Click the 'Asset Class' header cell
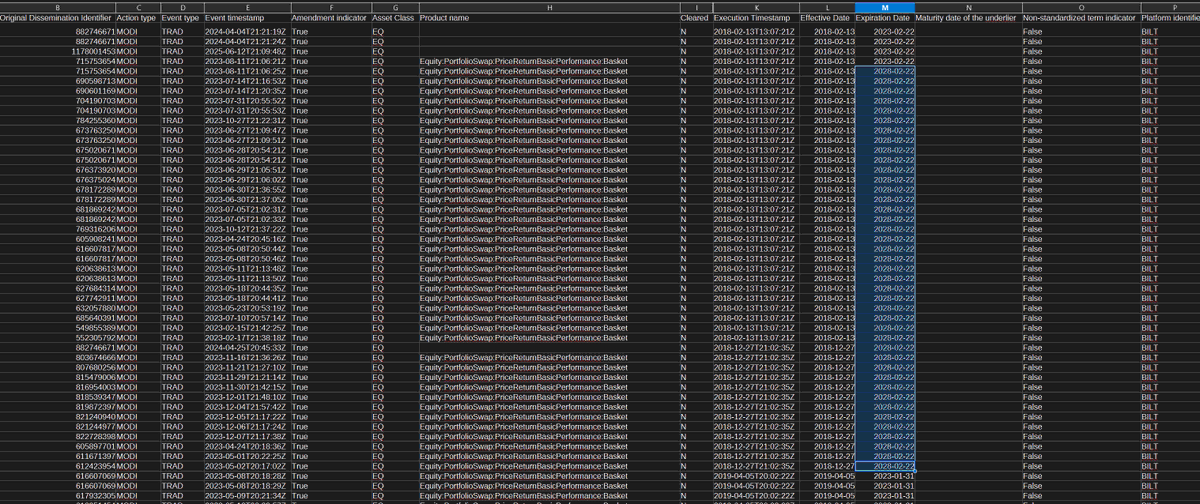 pos(393,18)
